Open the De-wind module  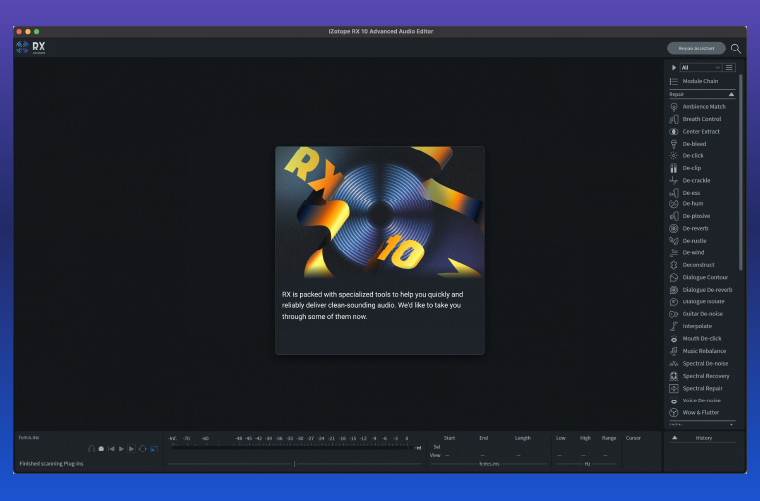[x=687, y=252]
